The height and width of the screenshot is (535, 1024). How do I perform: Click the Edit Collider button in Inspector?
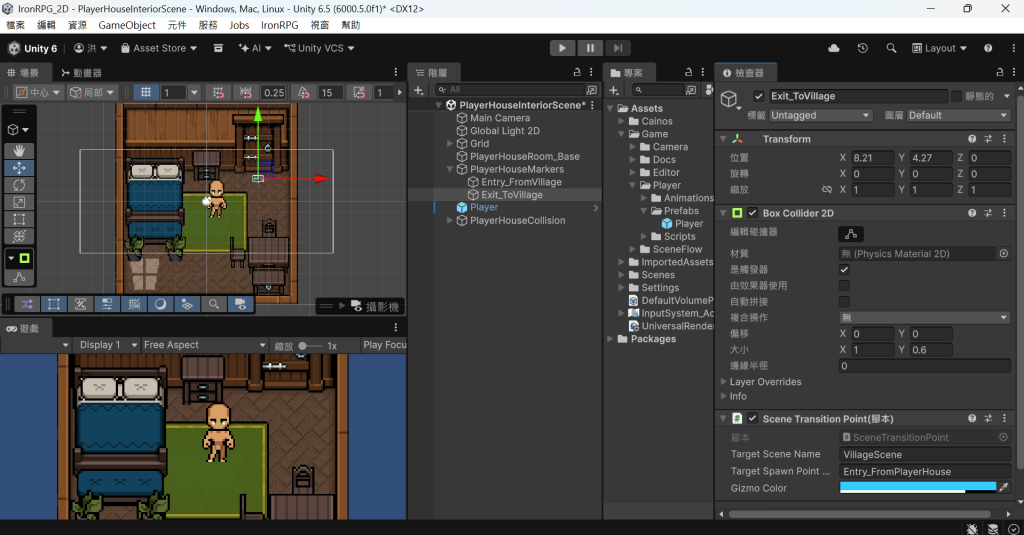[851, 233]
